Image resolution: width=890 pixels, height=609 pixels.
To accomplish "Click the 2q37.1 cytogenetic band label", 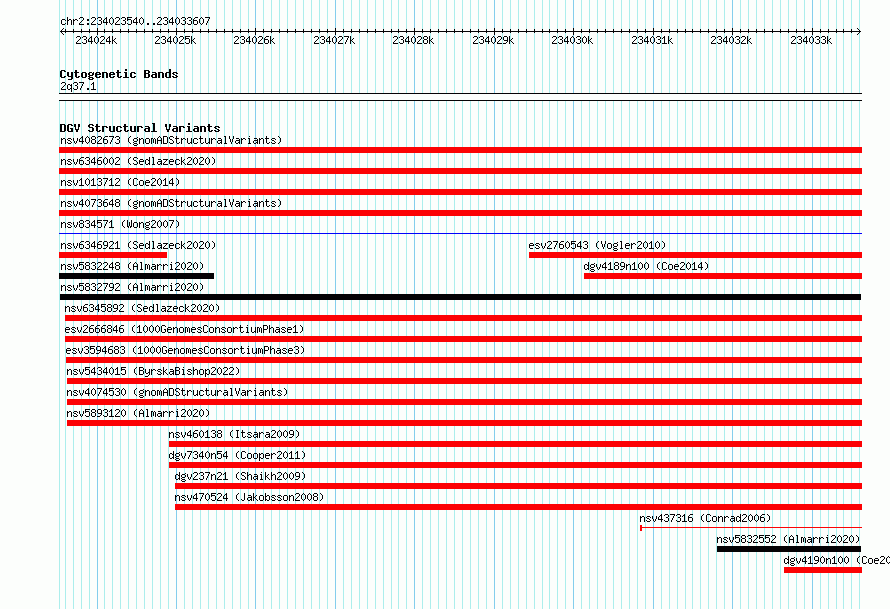I will tap(78, 86).
